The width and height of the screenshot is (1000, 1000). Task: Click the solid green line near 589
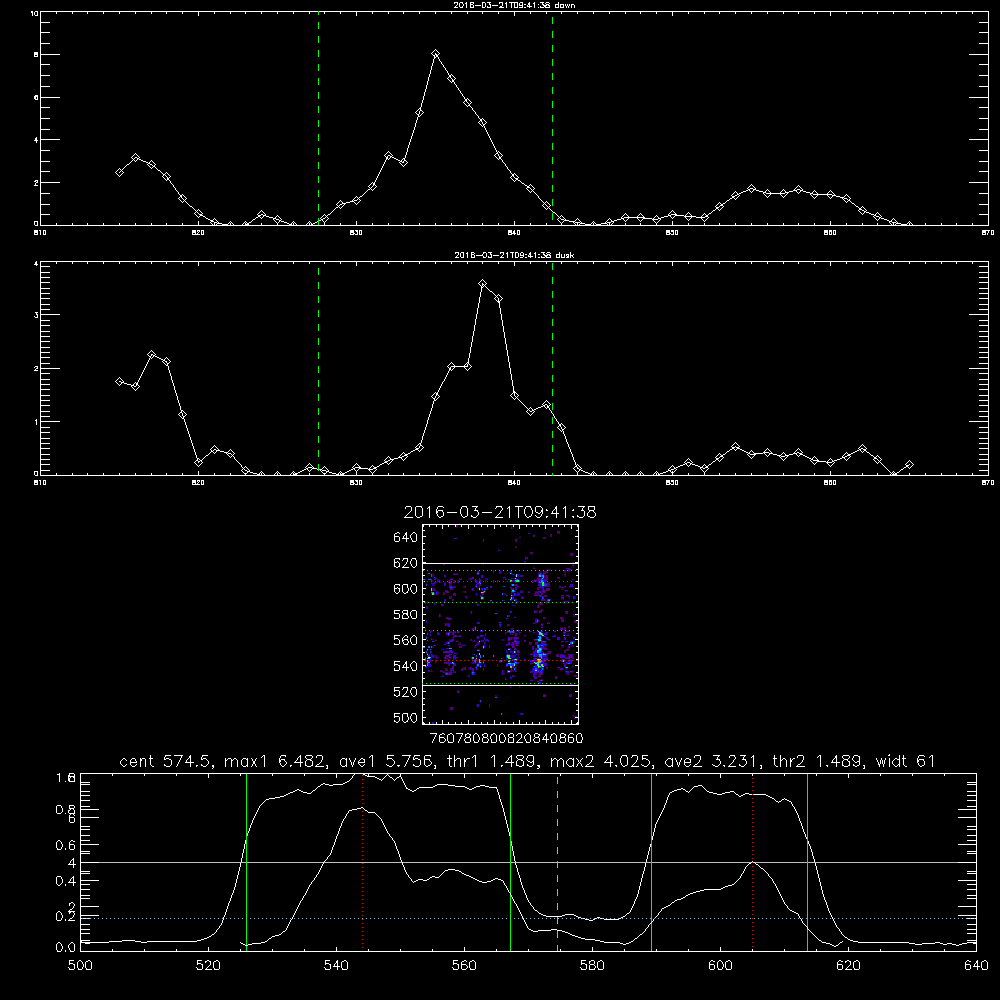pyautogui.click(x=651, y=862)
